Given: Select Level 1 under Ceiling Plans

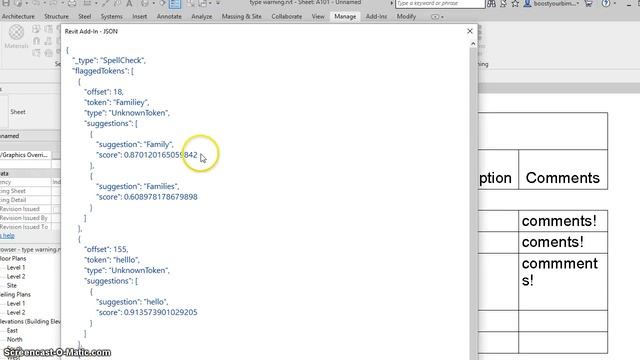Looking at the screenshot, I should (x=16, y=303).
